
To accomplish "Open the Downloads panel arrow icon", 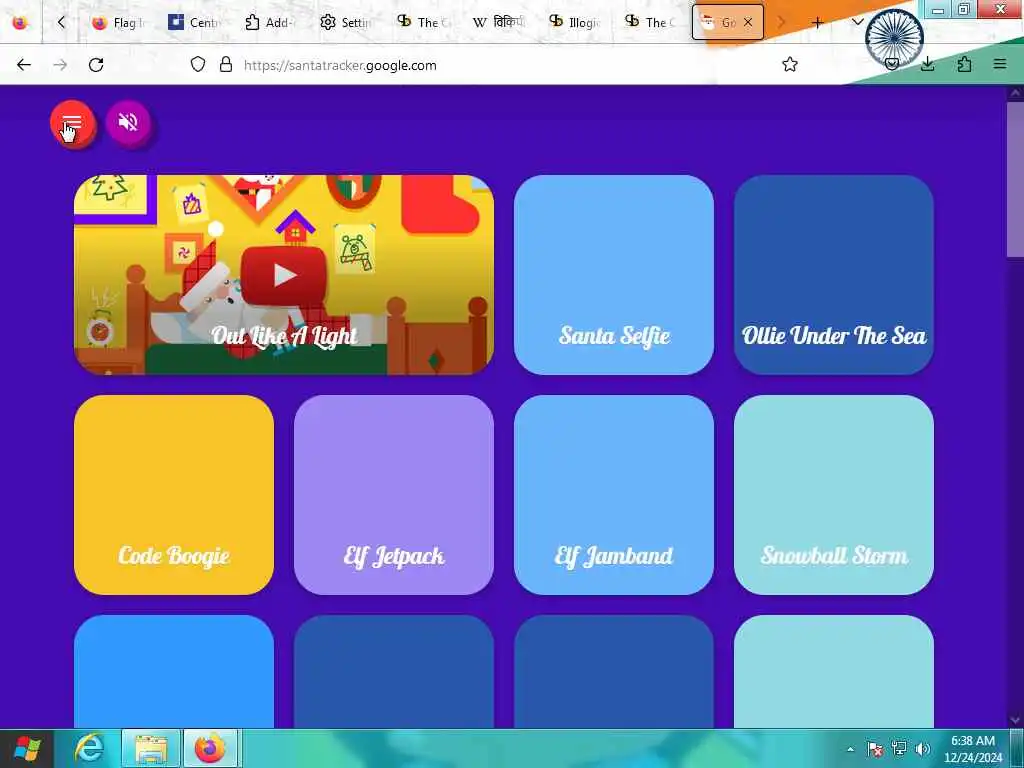I will click(927, 65).
